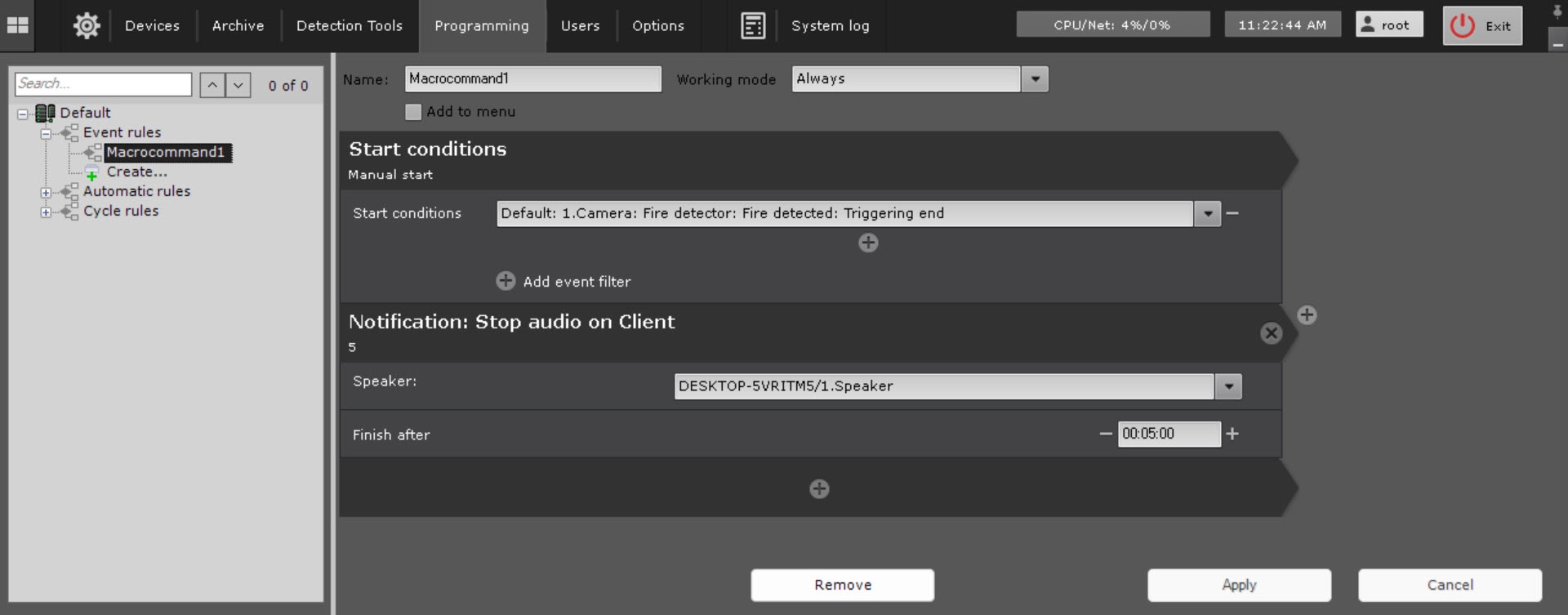Viewport: 1568px width, 615px height.
Task: Expand the Cycle rules branch
Action: pyautogui.click(x=47, y=212)
